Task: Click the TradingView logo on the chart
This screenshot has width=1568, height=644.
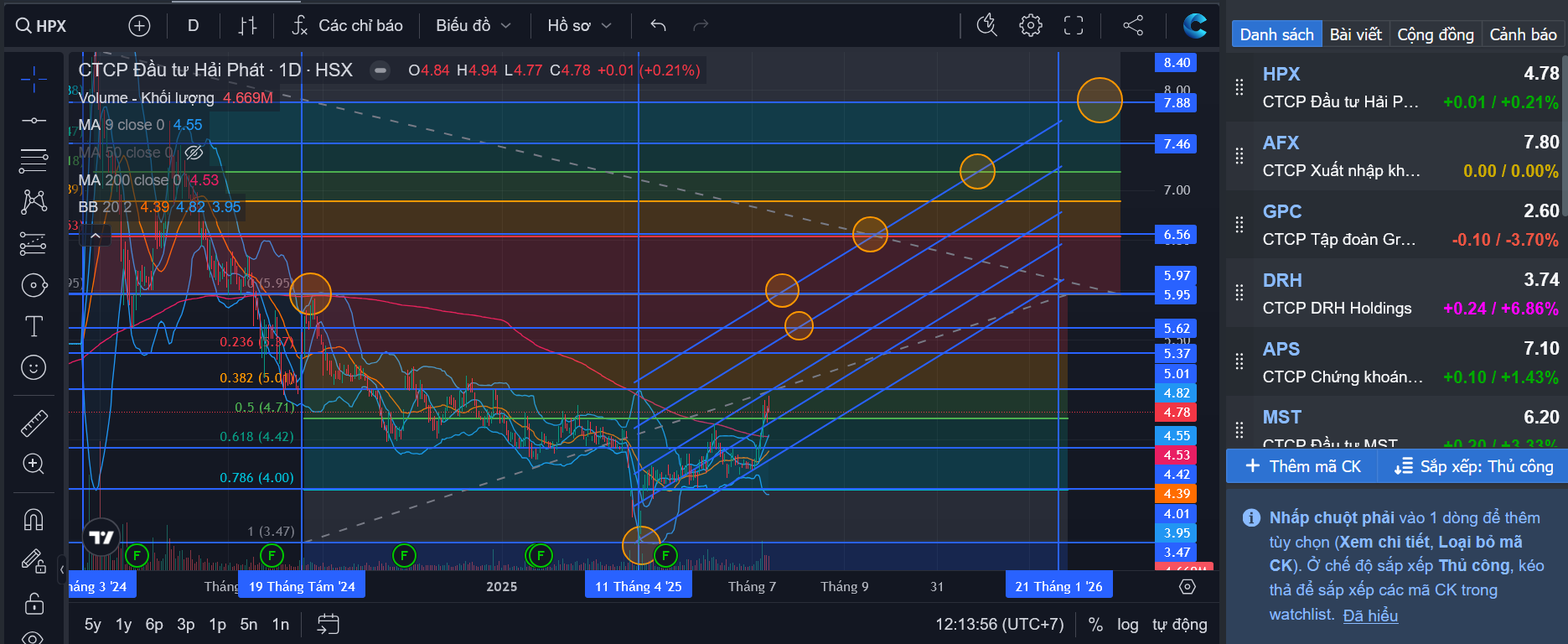Action: 101,538
